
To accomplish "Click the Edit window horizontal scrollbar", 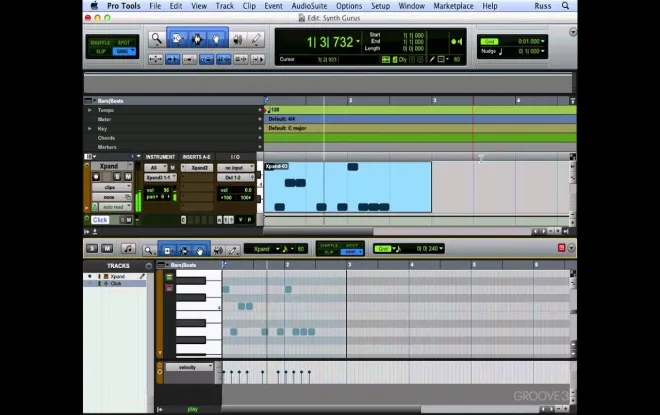I will tap(318, 231).
